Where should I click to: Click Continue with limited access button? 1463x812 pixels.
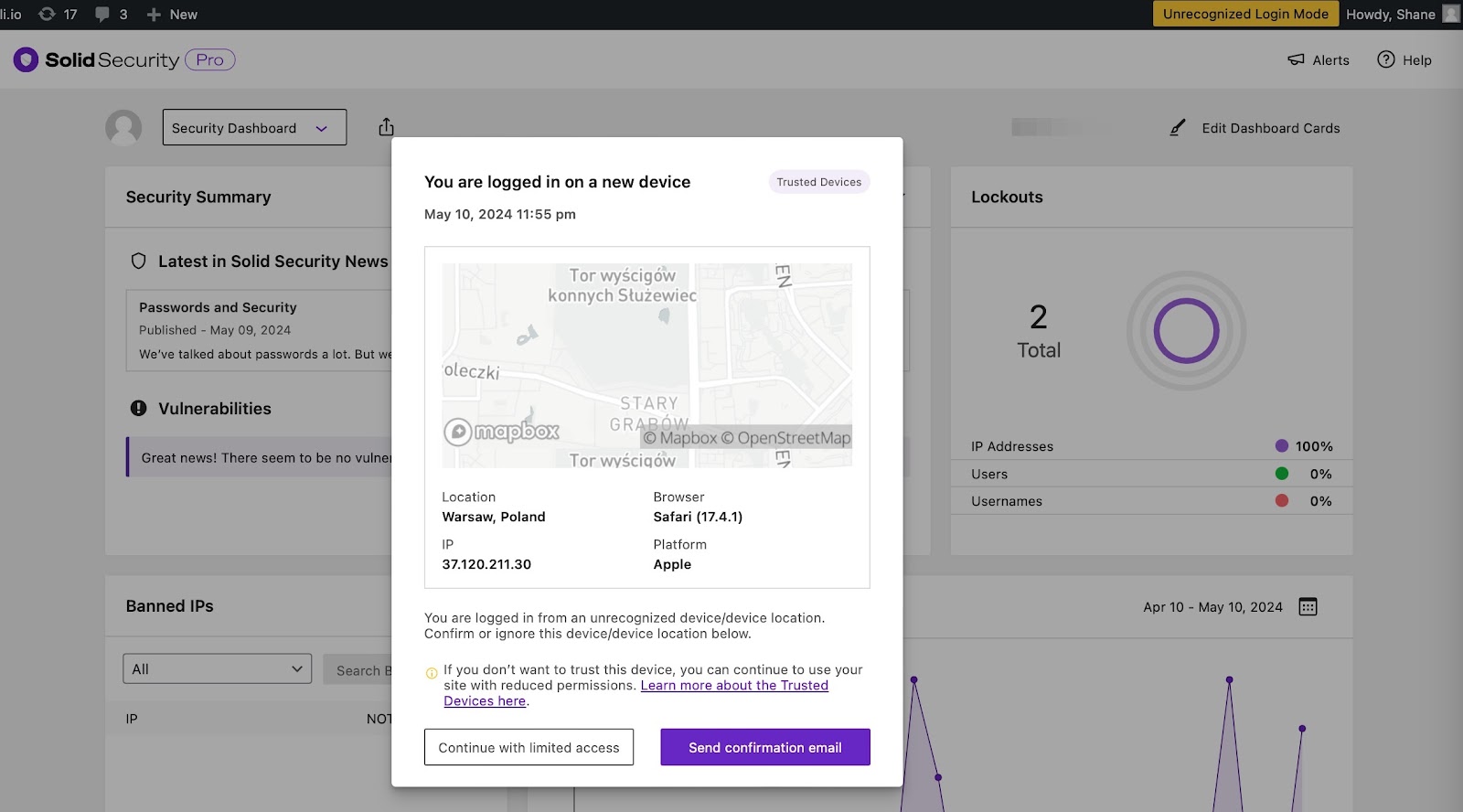coord(529,747)
